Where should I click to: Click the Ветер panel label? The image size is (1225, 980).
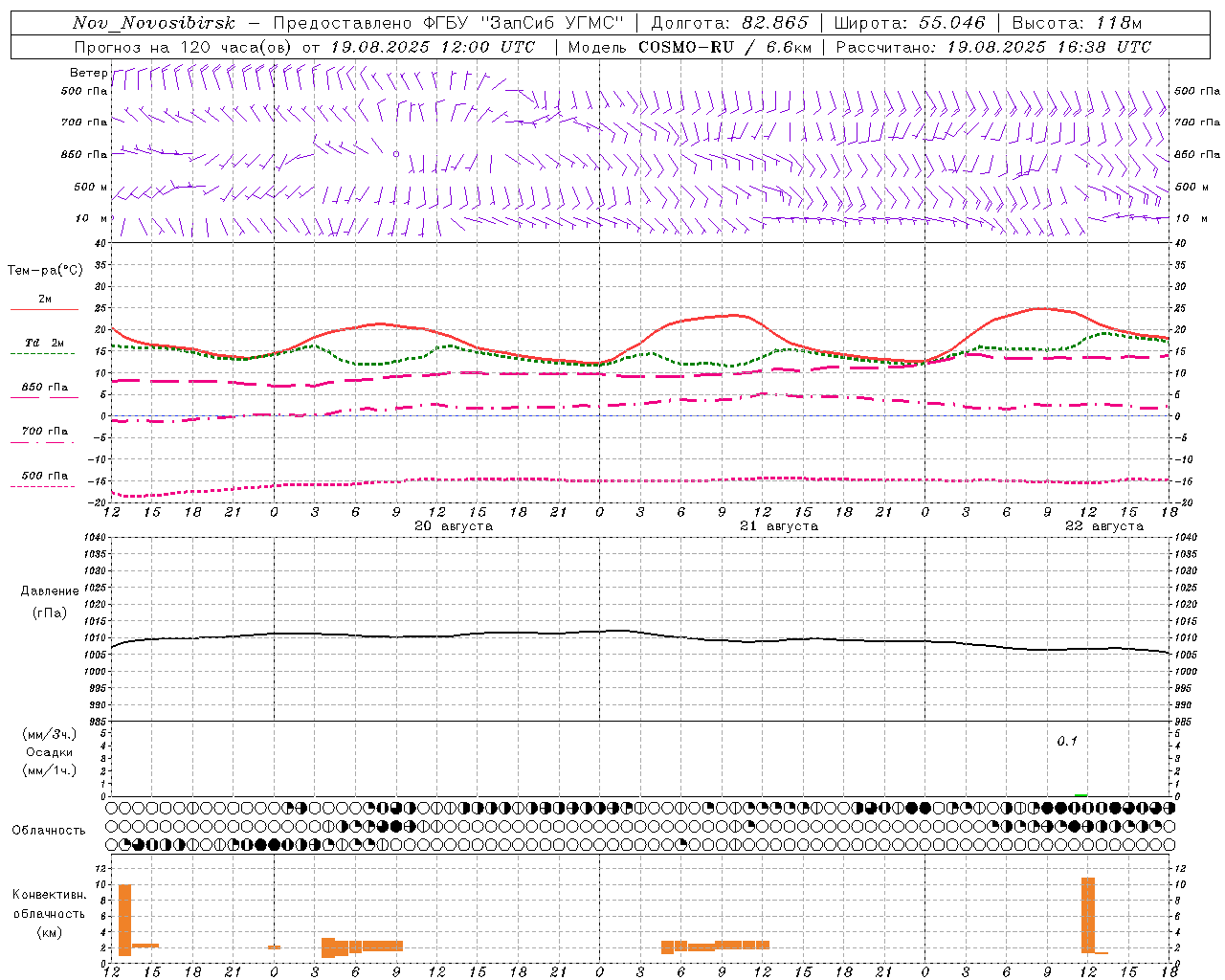coord(88,73)
